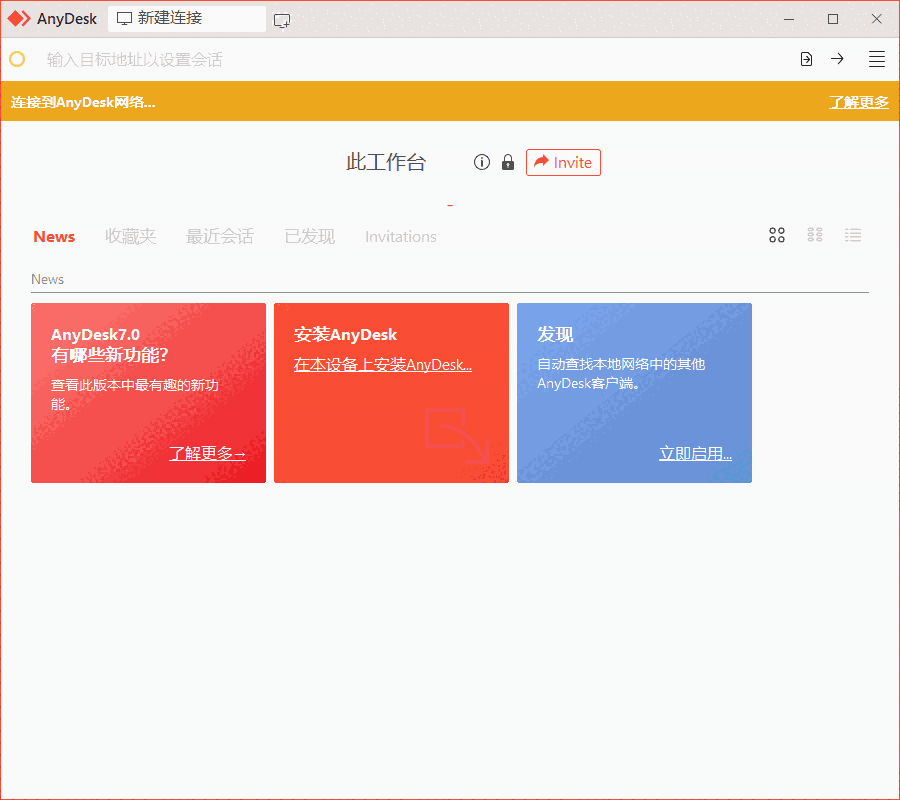Switch to the News tab
This screenshot has height=800, width=900.
54,236
